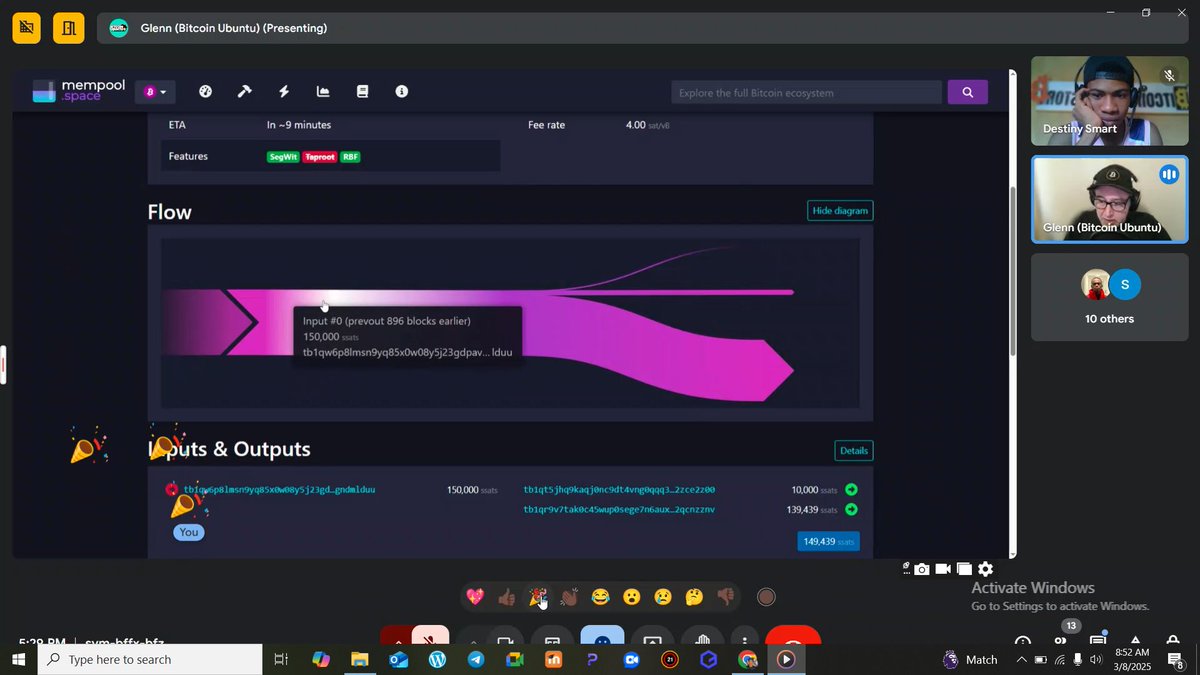Click Destiny Smart's video tile

tap(1110, 101)
